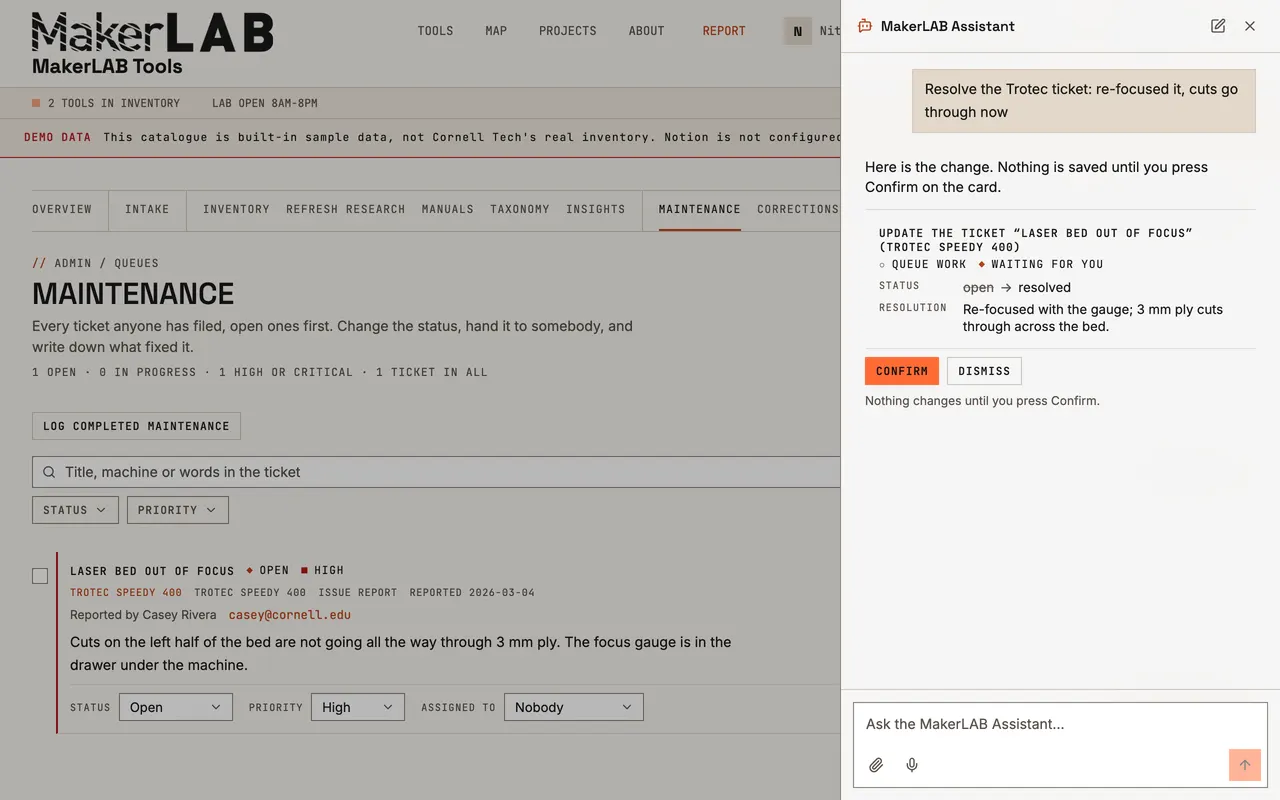Click the search magnifier icon in ticket search
1280x800 pixels.
tap(49, 472)
